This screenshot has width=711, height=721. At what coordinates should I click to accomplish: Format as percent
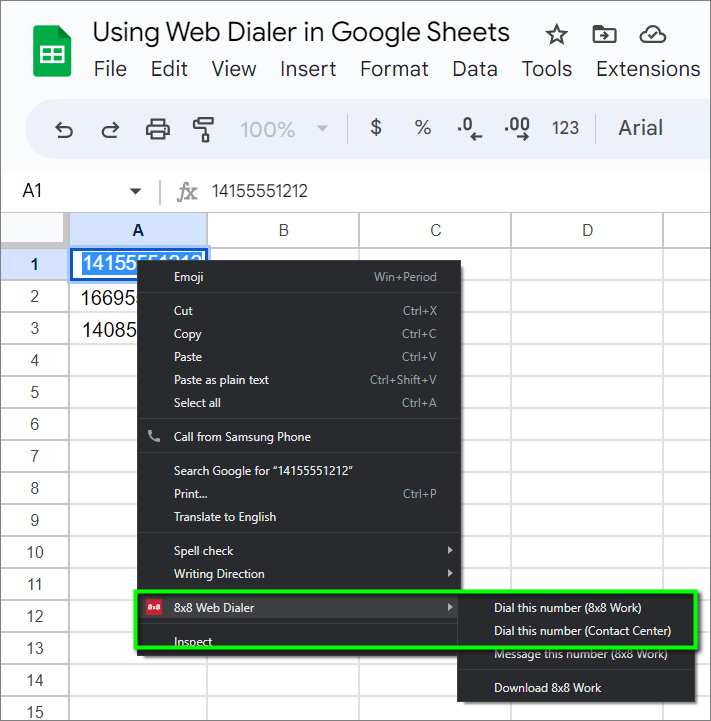coord(423,128)
